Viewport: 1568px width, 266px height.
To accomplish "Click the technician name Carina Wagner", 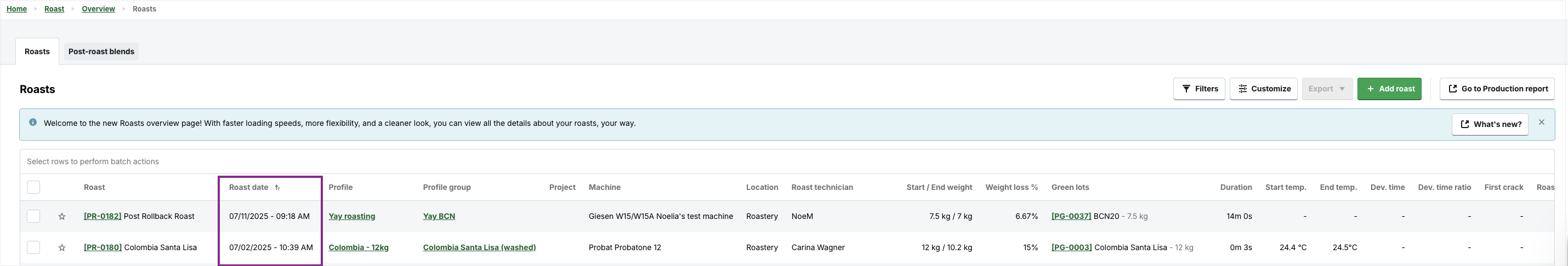I will point(818,248).
